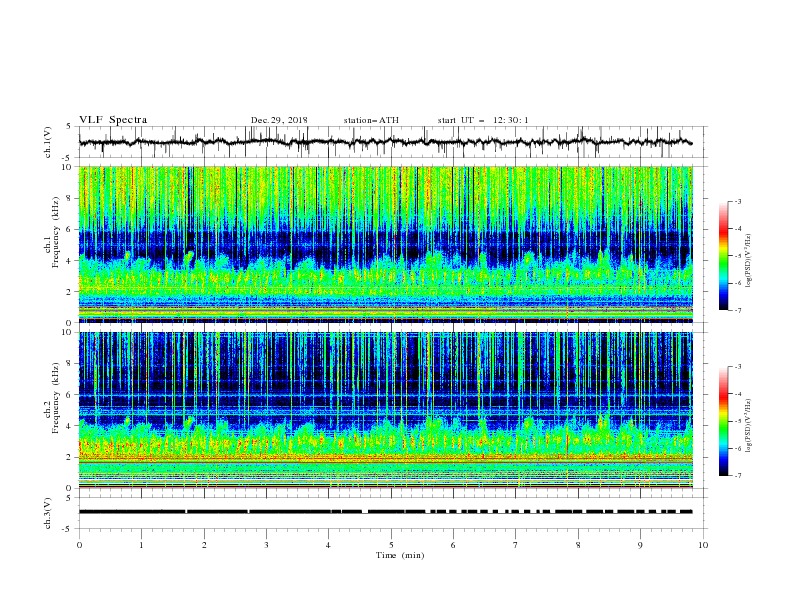792x612 pixels.
Task: Click the "ch.1(V)" waveform axis label
Action: 48,142
